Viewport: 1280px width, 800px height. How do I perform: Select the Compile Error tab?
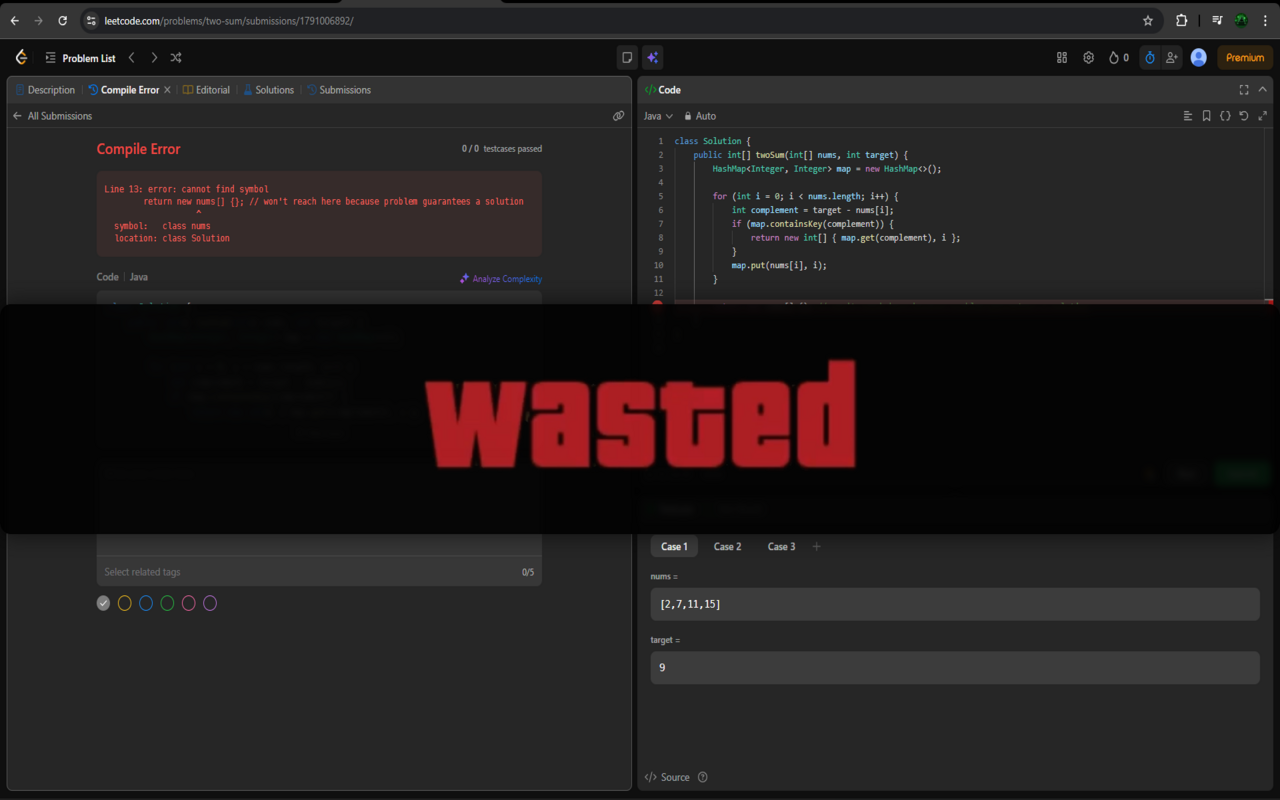click(123, 90)
